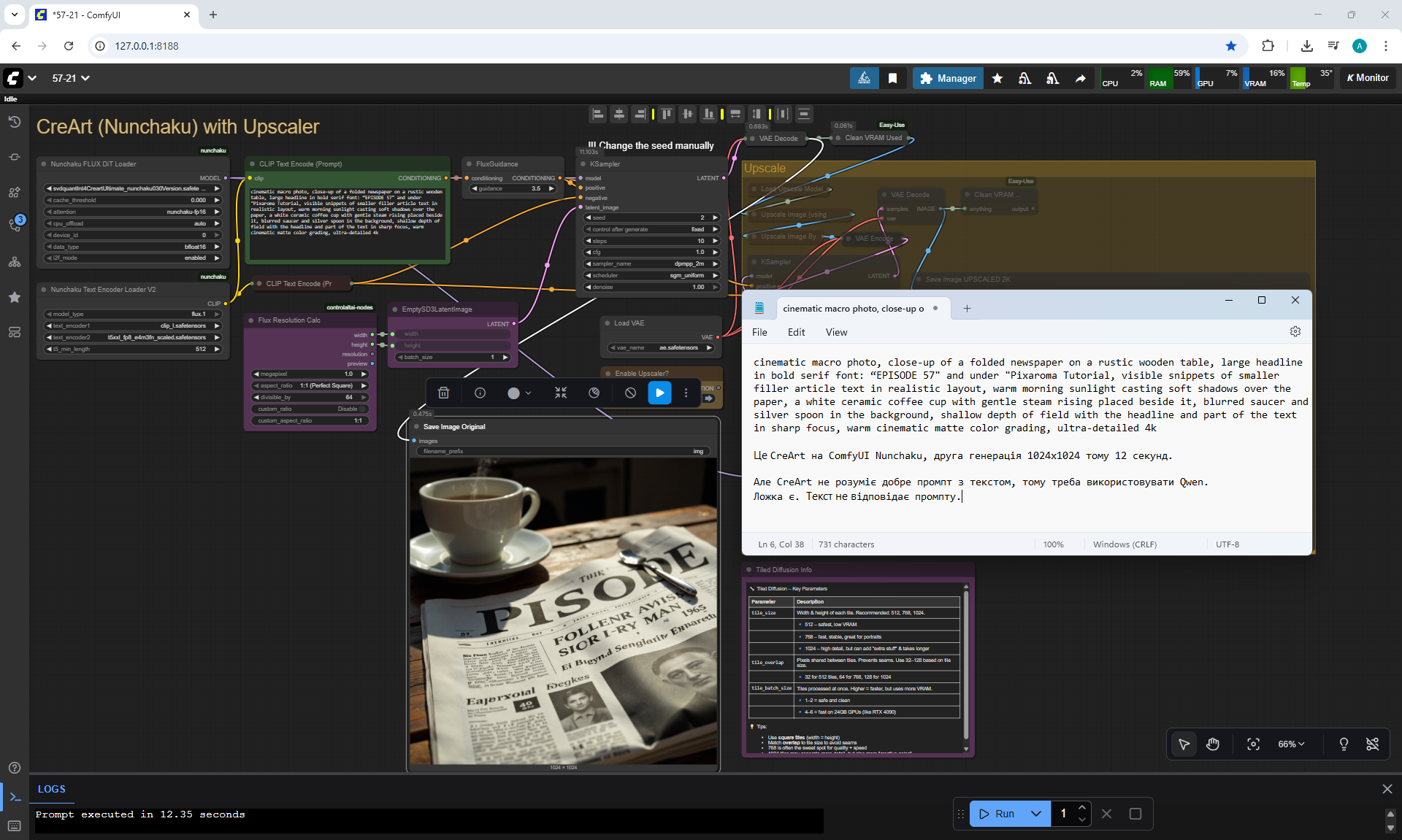Click the Manager button
Screen dimensions: 1402x840
948,78
